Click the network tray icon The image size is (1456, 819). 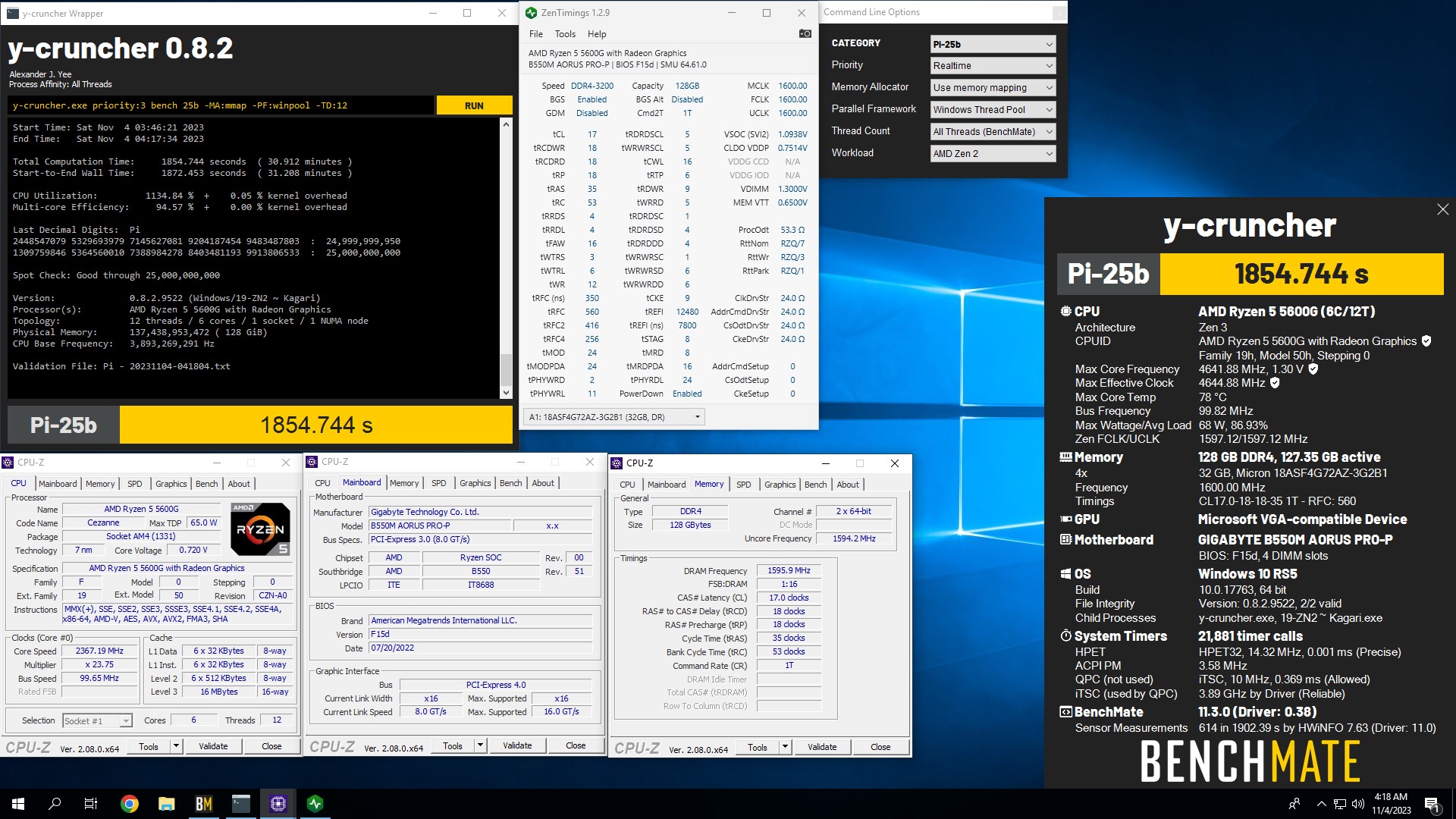1340,804
